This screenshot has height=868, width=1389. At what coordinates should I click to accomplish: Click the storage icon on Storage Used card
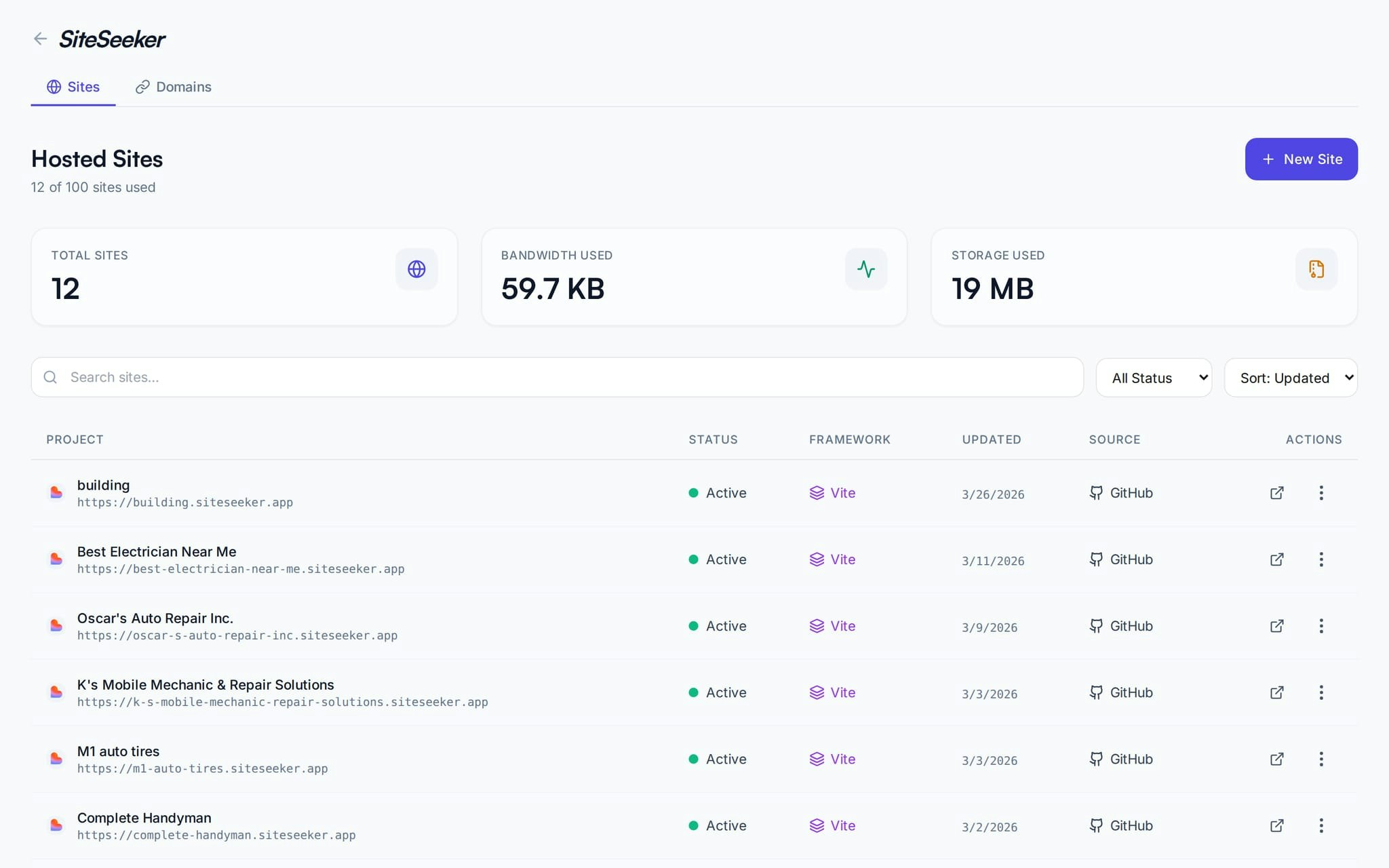(x=1316, y=269)
